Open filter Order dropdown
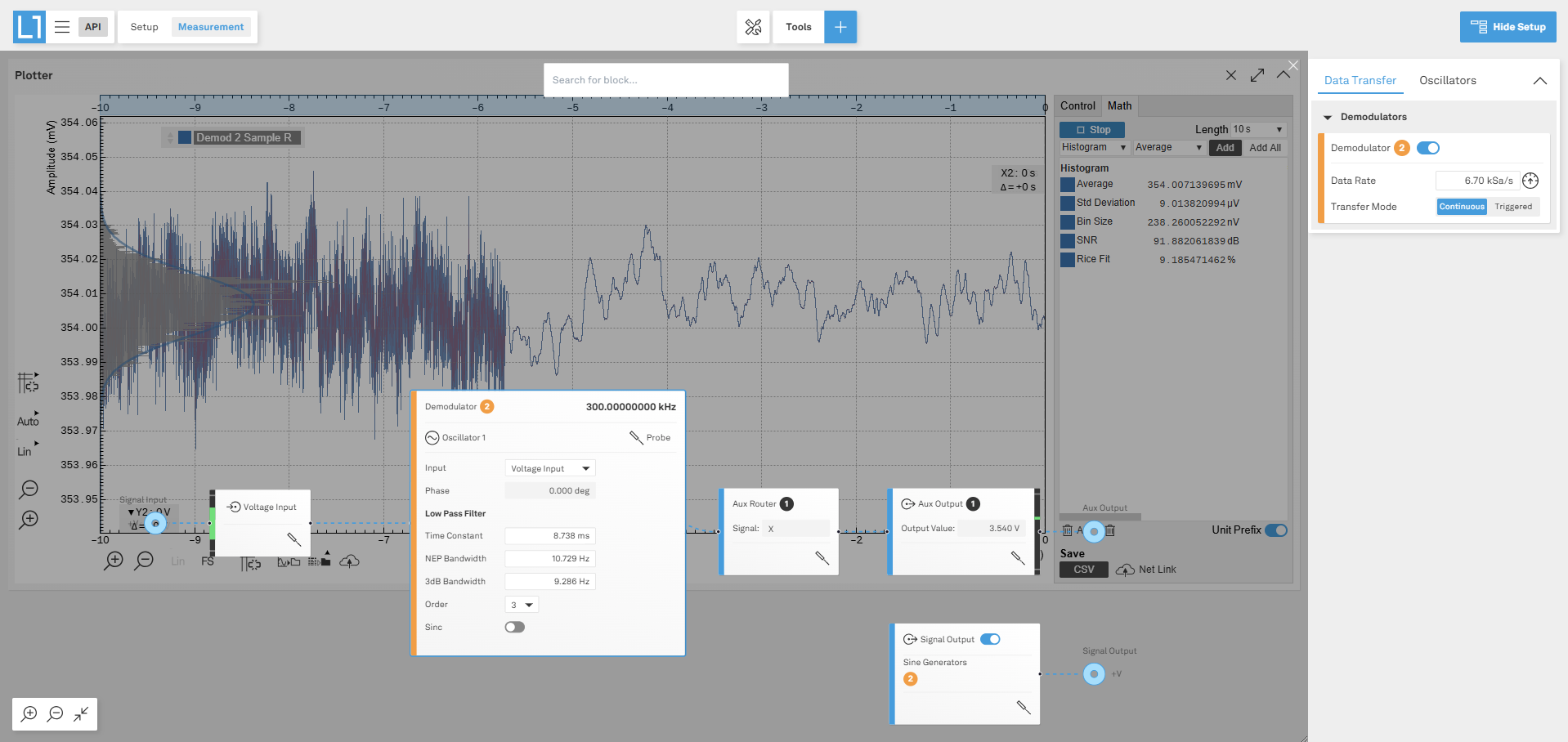Image resolution: width=1568 pixels, height=742 pixels. (522, 605)
